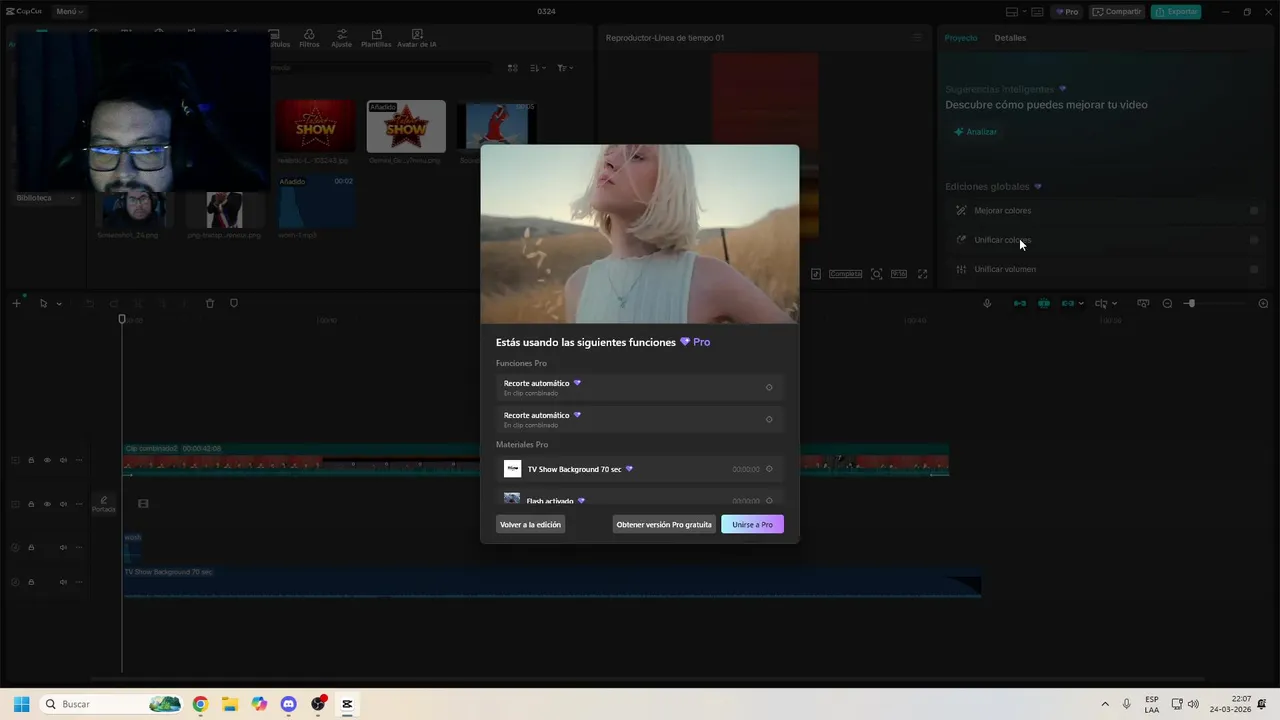The image size is (1280, 720).
Task: Switch media view to grid icon
Action: 512,68
